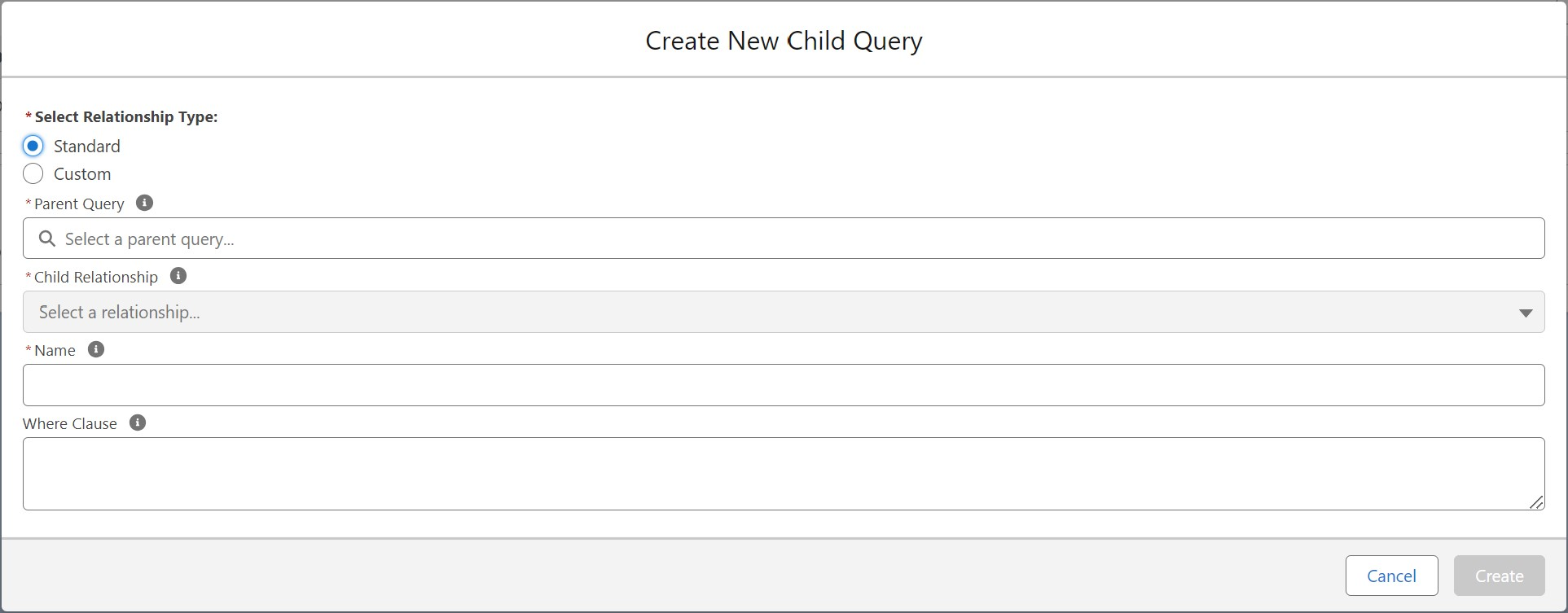Select the Custom relationship type
Viewport: 1568px width, 613px height.
33,173
